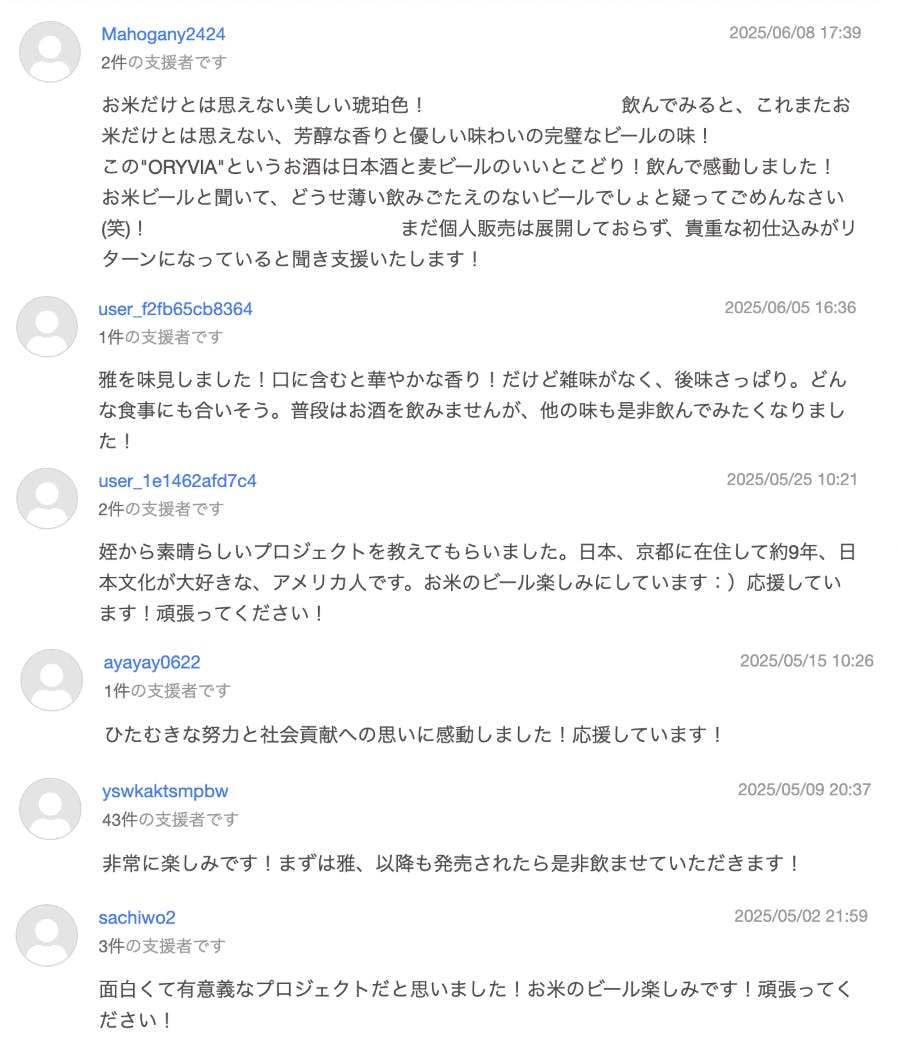Click the avatar beside user_f2fb65cb8364
This screenshot has height=1060, width=898.
[47, 326]
